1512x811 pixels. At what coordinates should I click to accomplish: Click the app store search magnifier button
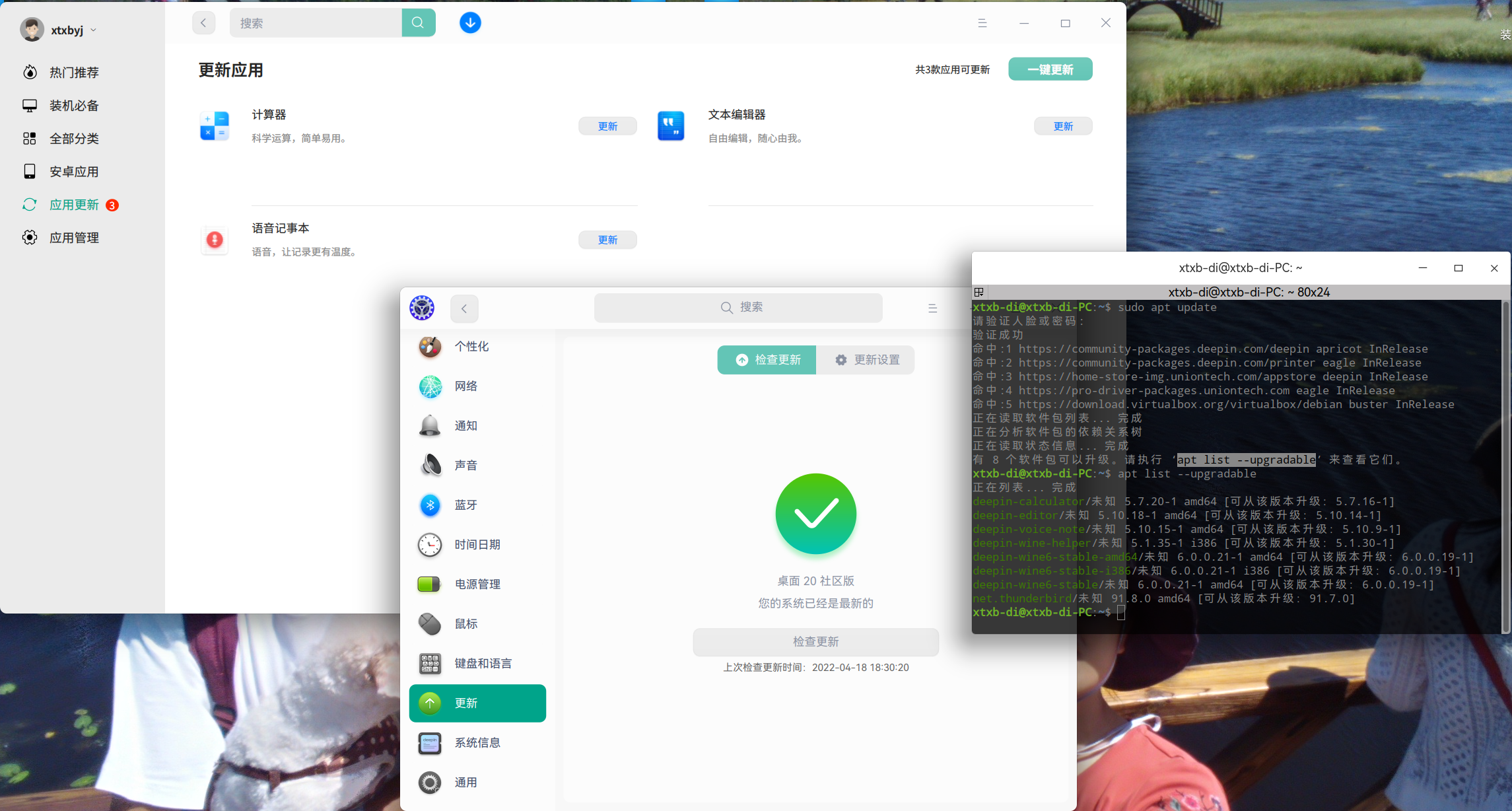click(418, 23)
